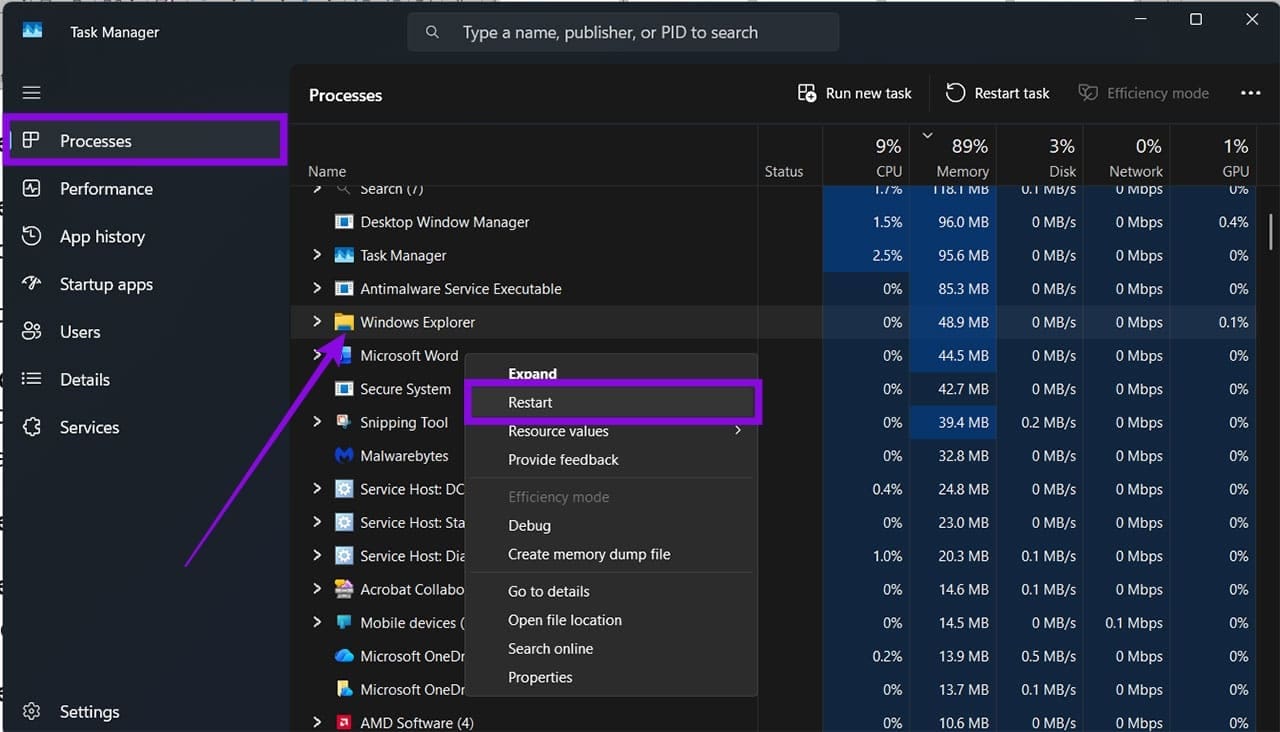Click the AMD Software process icon
The height and width of the screenshot is (732, 1280).
point(344,722)
